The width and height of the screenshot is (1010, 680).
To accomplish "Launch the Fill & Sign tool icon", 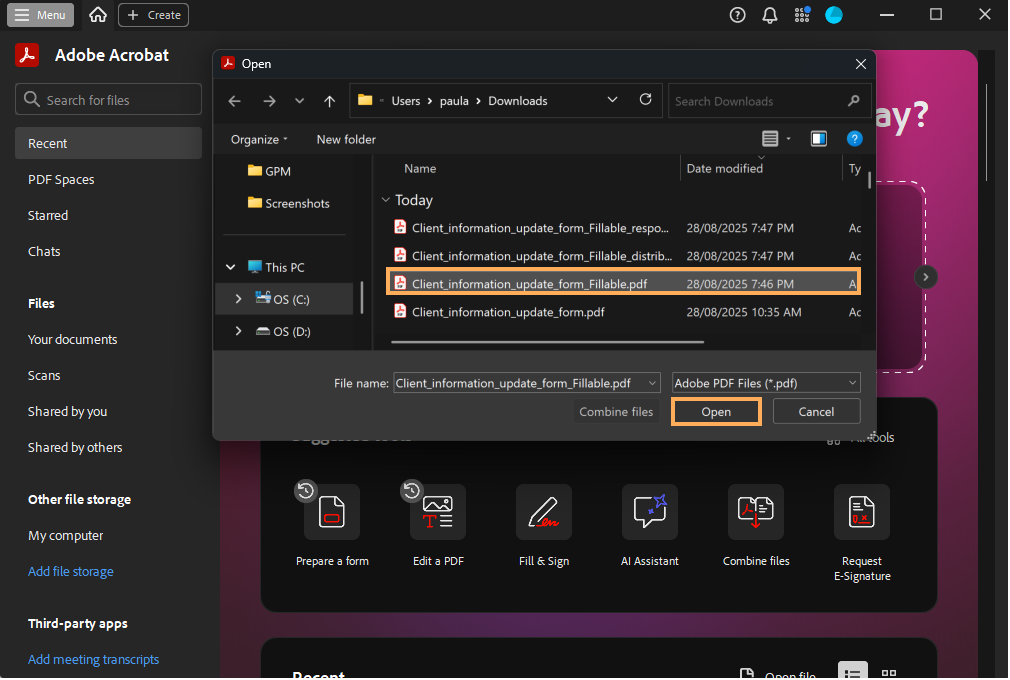I will click(544, 512).
